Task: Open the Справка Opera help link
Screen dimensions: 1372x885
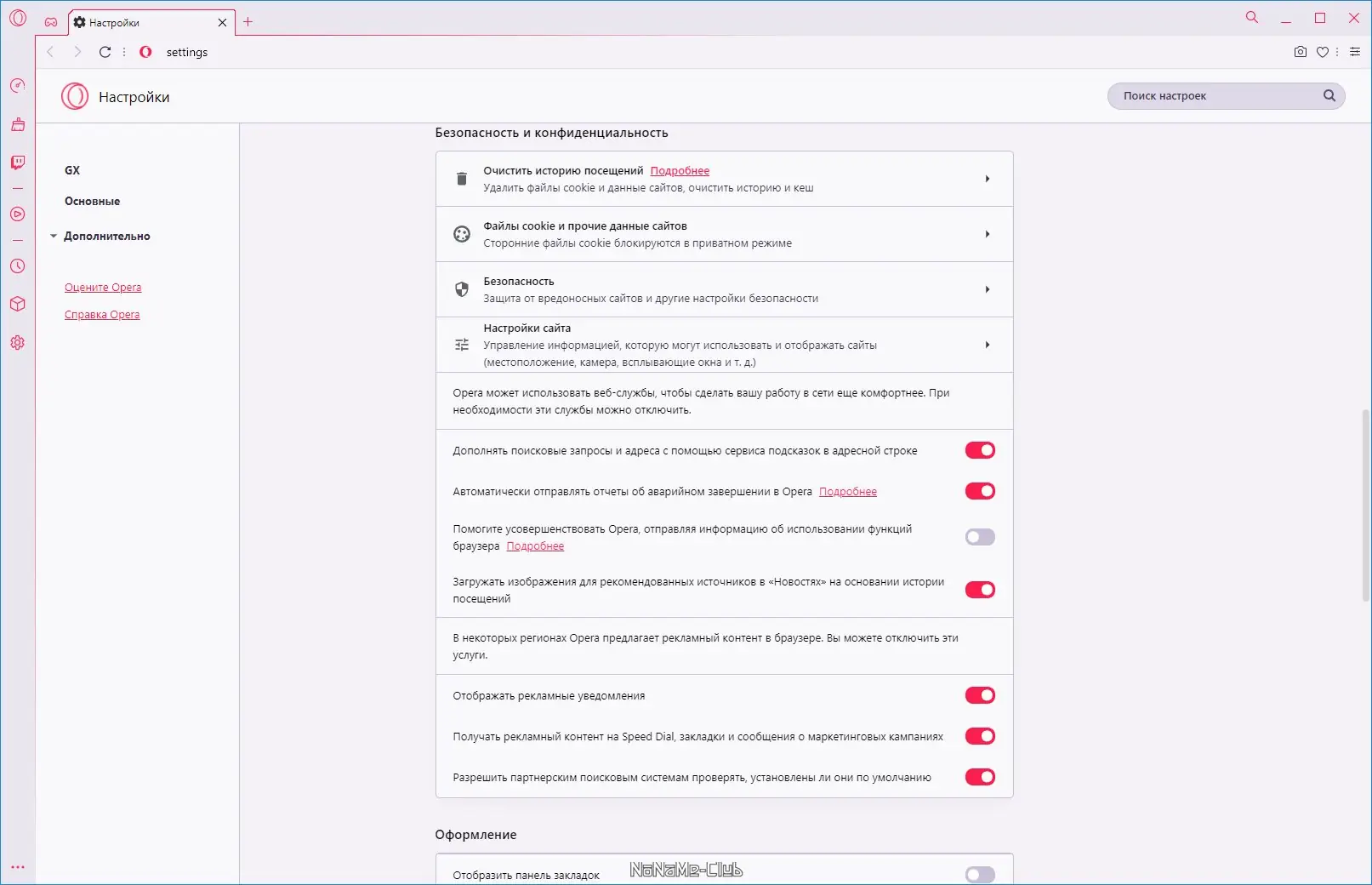Action: click(102, 314)
